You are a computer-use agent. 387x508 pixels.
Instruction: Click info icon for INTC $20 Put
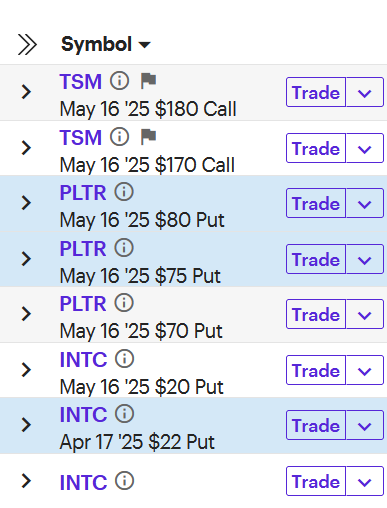[125, 359]
